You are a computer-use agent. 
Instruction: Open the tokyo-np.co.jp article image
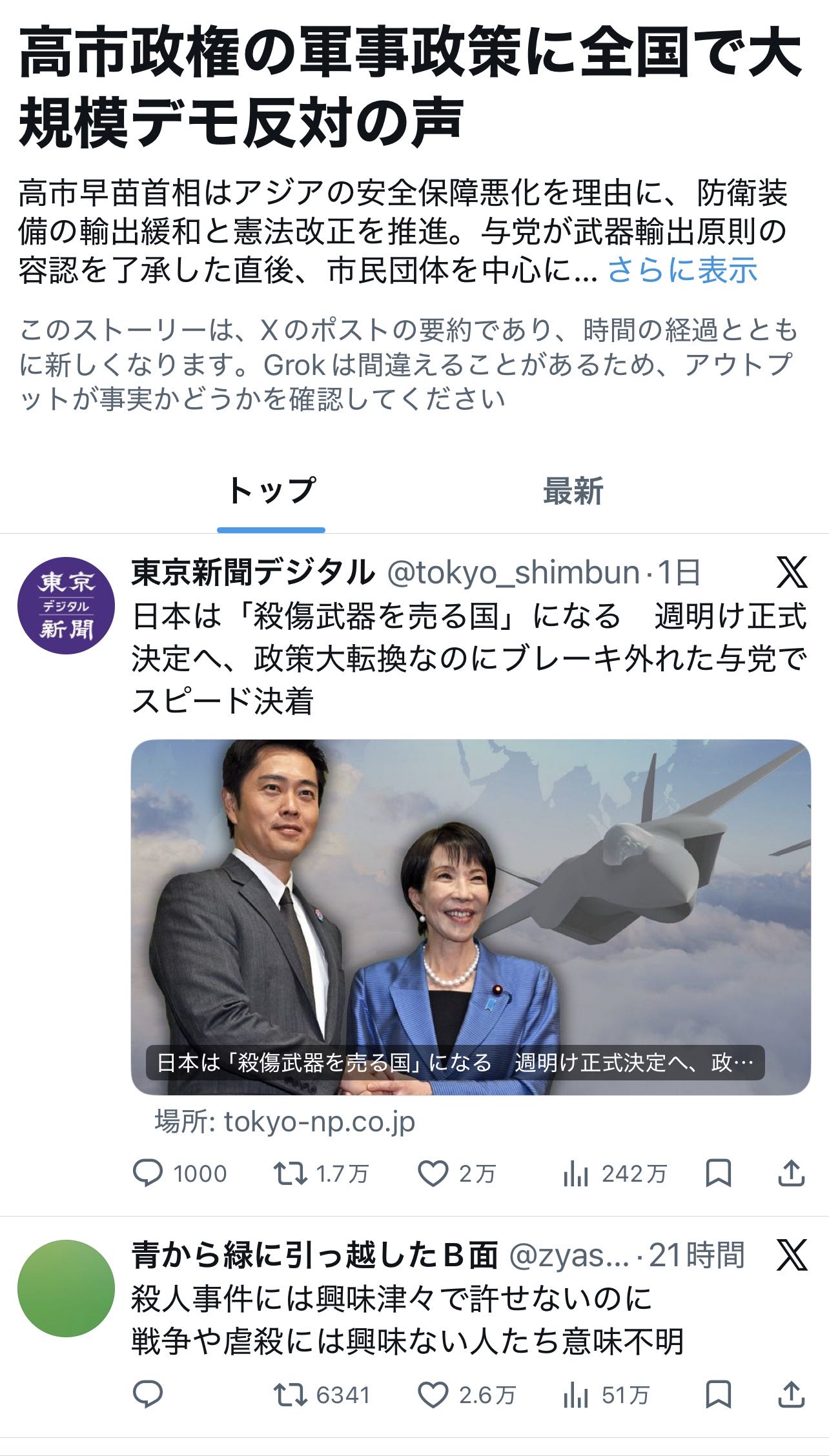coord(471,917)
